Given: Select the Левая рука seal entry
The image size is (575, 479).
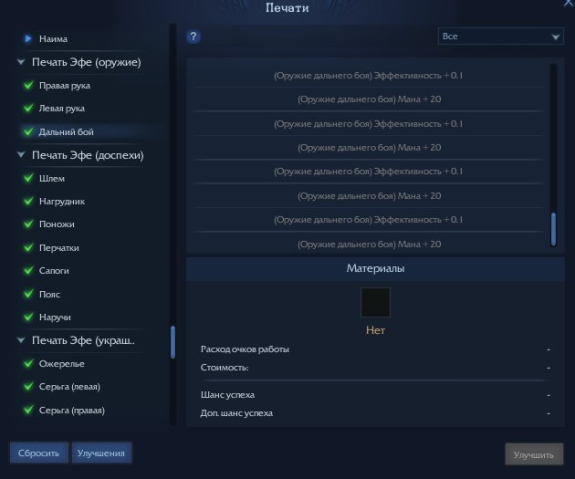Looking at the screenshot, I should pos(62,109).
